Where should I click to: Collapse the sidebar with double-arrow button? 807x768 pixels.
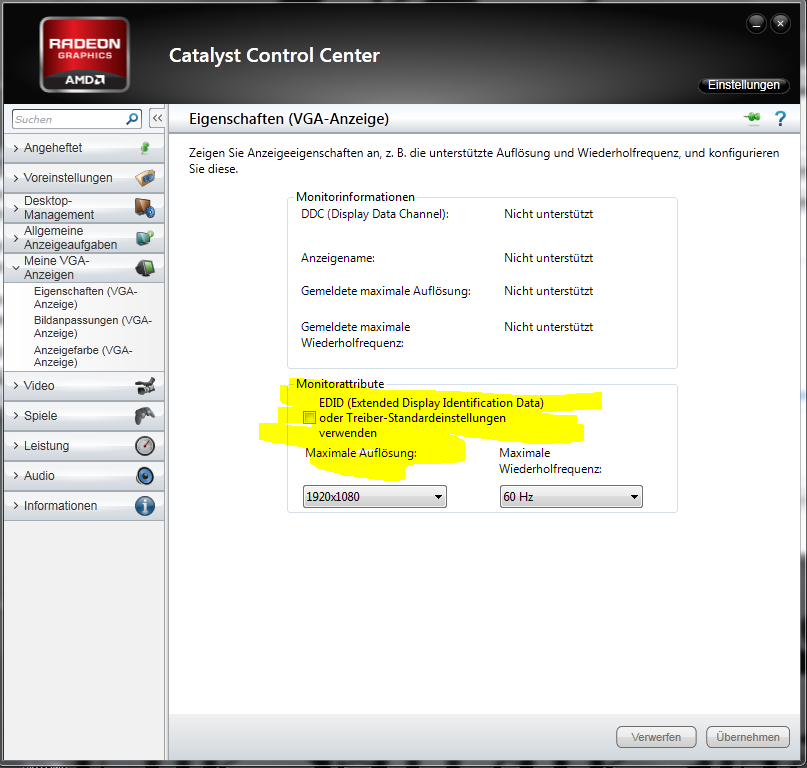(x=157, y=118)
